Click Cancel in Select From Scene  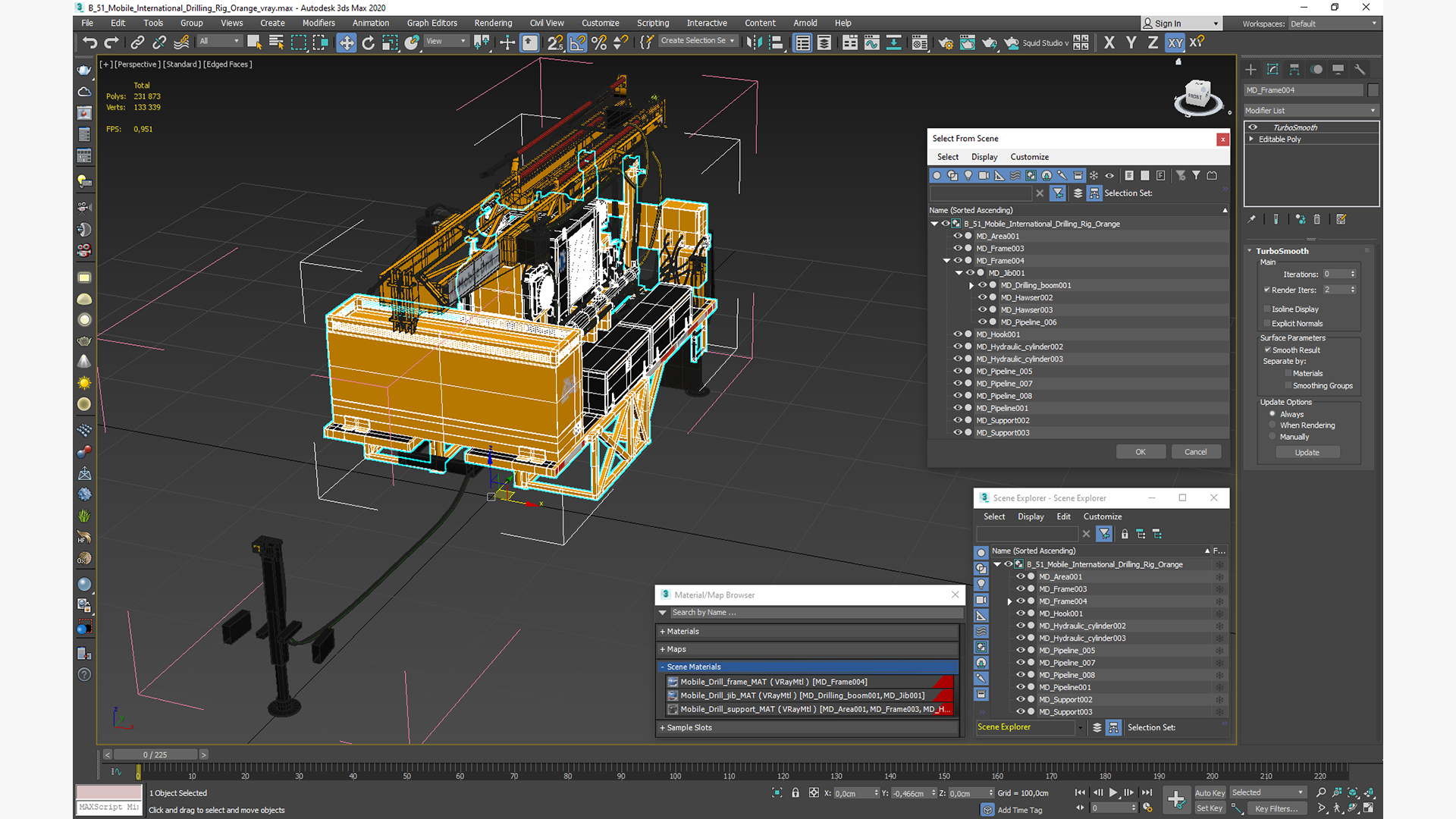tap(1196, 451)
